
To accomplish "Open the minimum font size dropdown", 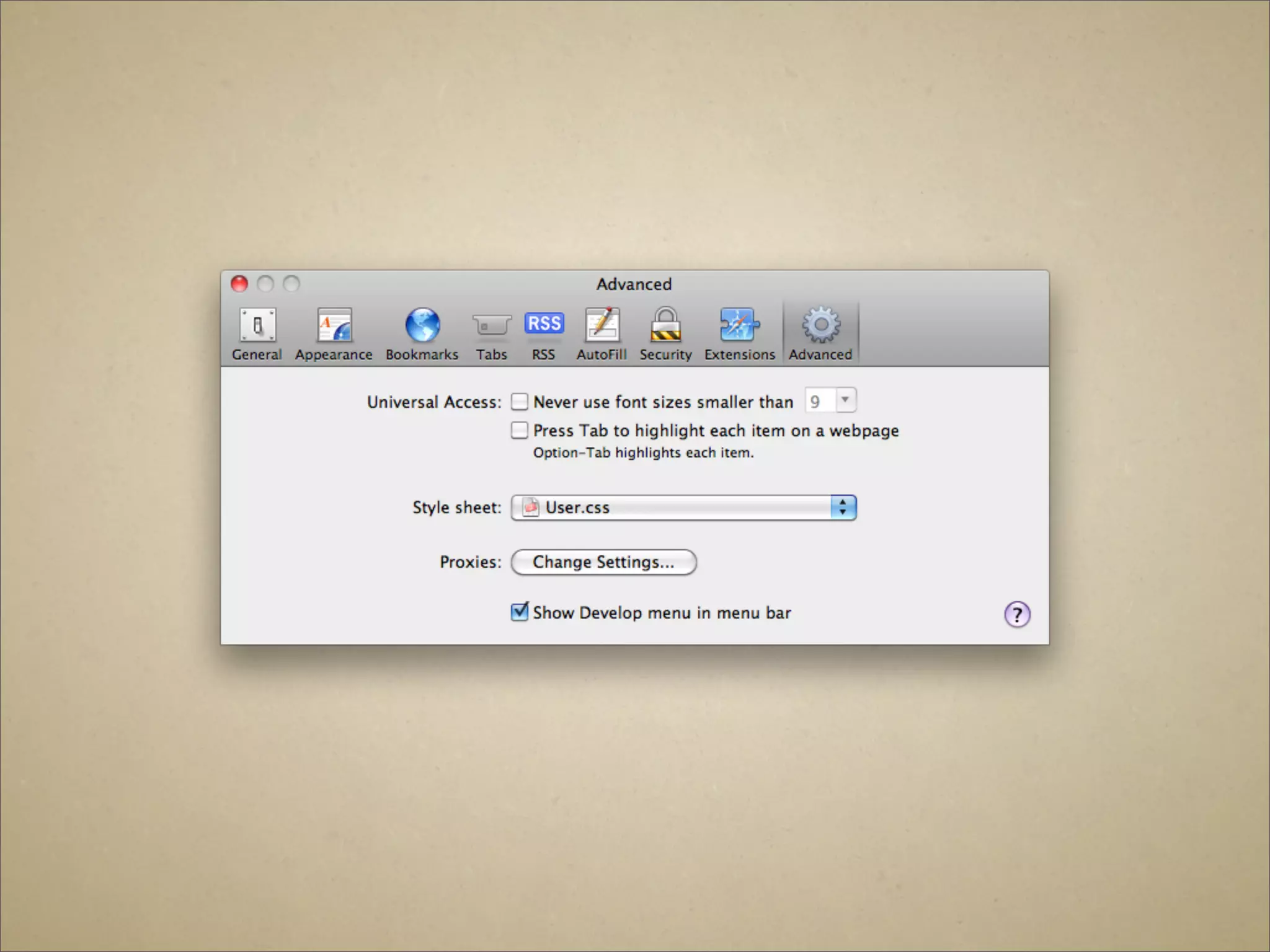I will (830, 401).
